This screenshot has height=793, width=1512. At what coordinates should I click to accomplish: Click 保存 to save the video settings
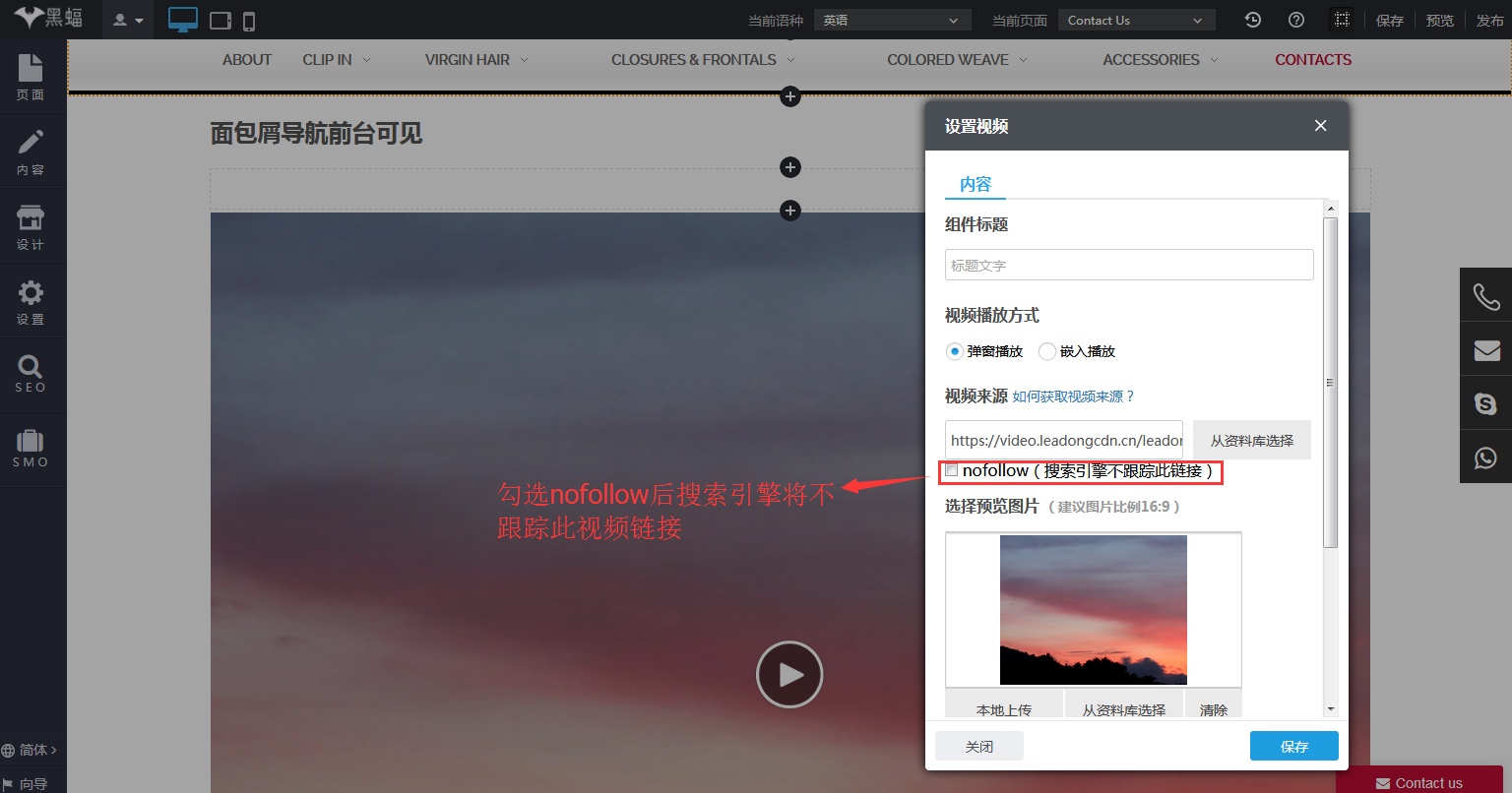pyautogui.click(x=1293, y=746)
